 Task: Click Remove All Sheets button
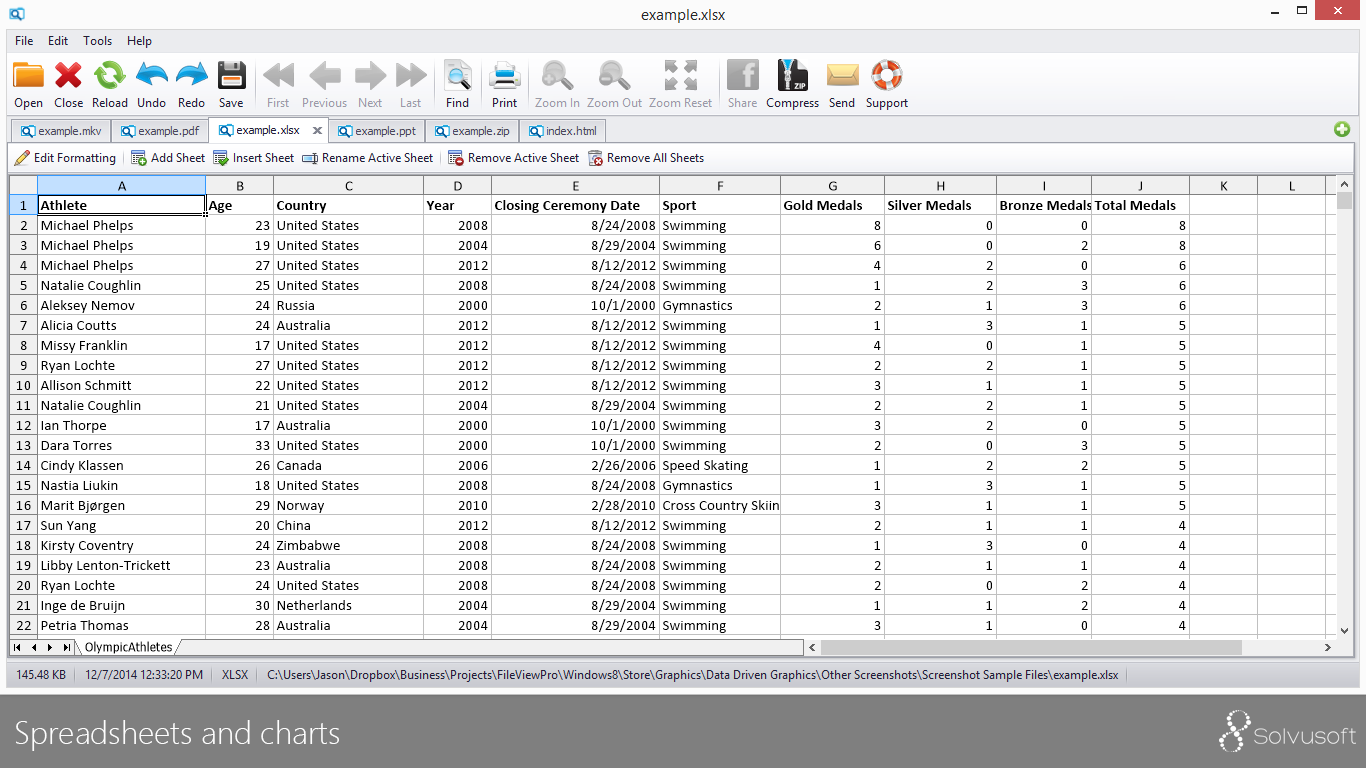point(645,158)
